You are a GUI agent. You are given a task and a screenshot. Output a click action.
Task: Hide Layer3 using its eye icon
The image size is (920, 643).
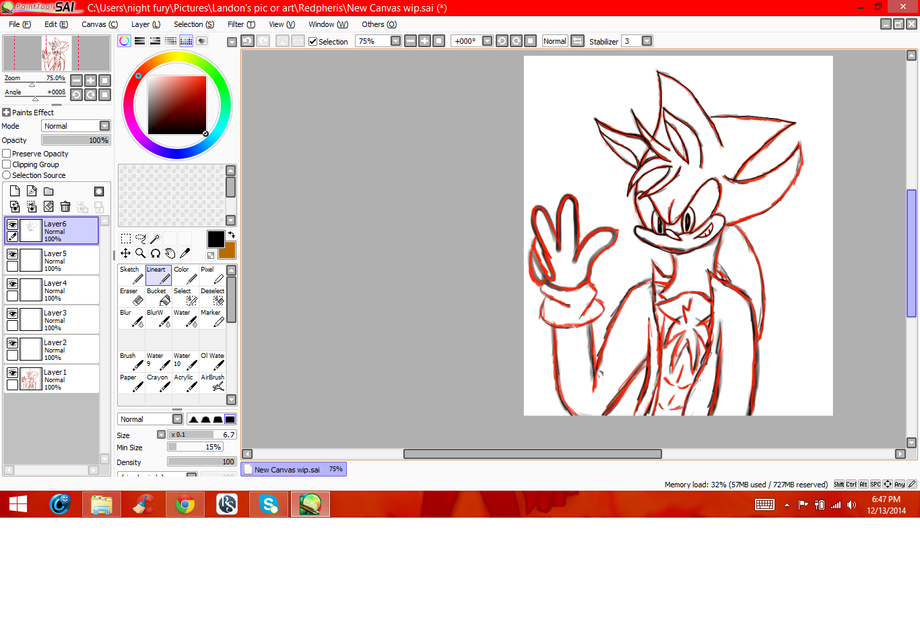(12, 314)
